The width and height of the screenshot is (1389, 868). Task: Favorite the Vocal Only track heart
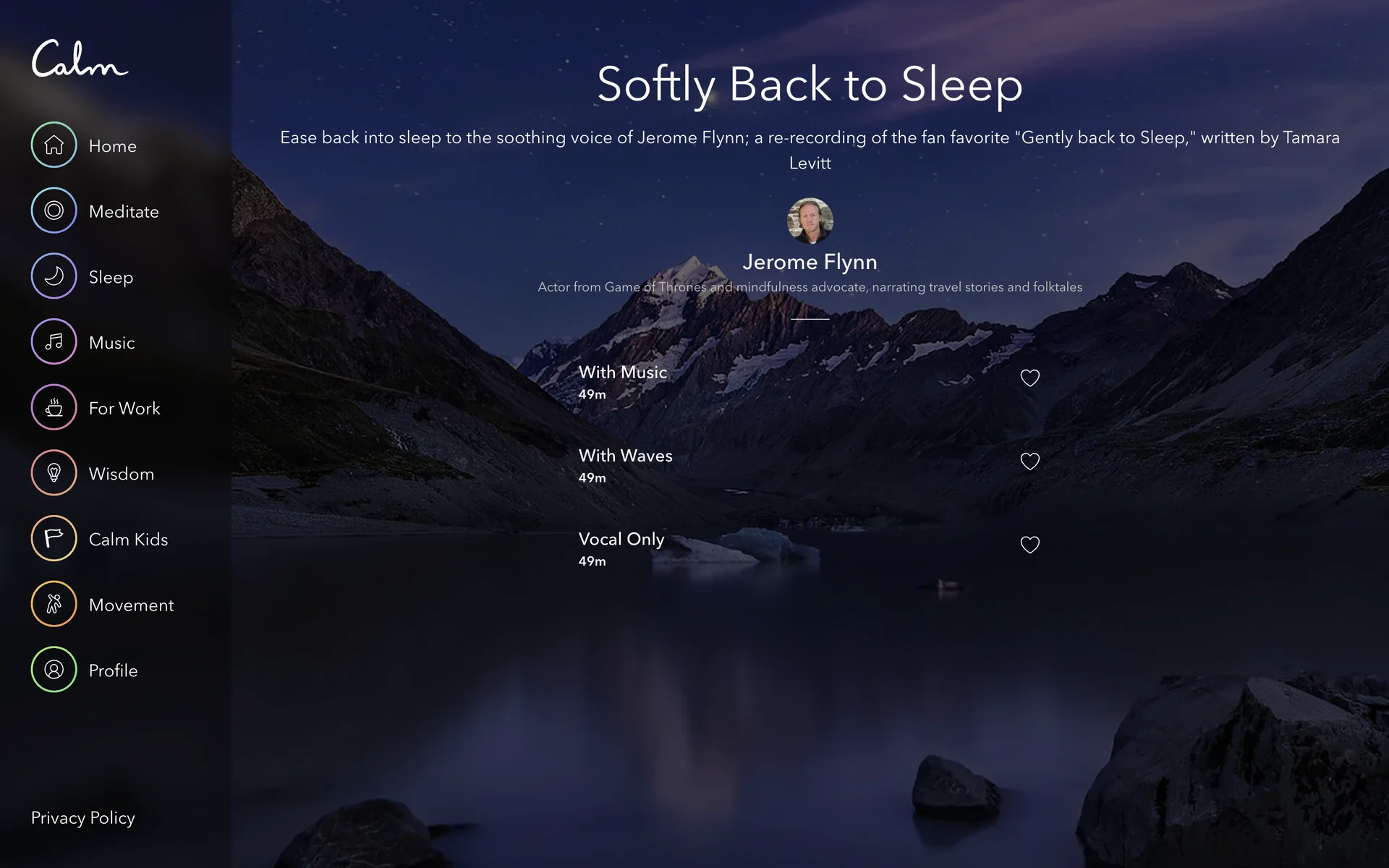1029,544
